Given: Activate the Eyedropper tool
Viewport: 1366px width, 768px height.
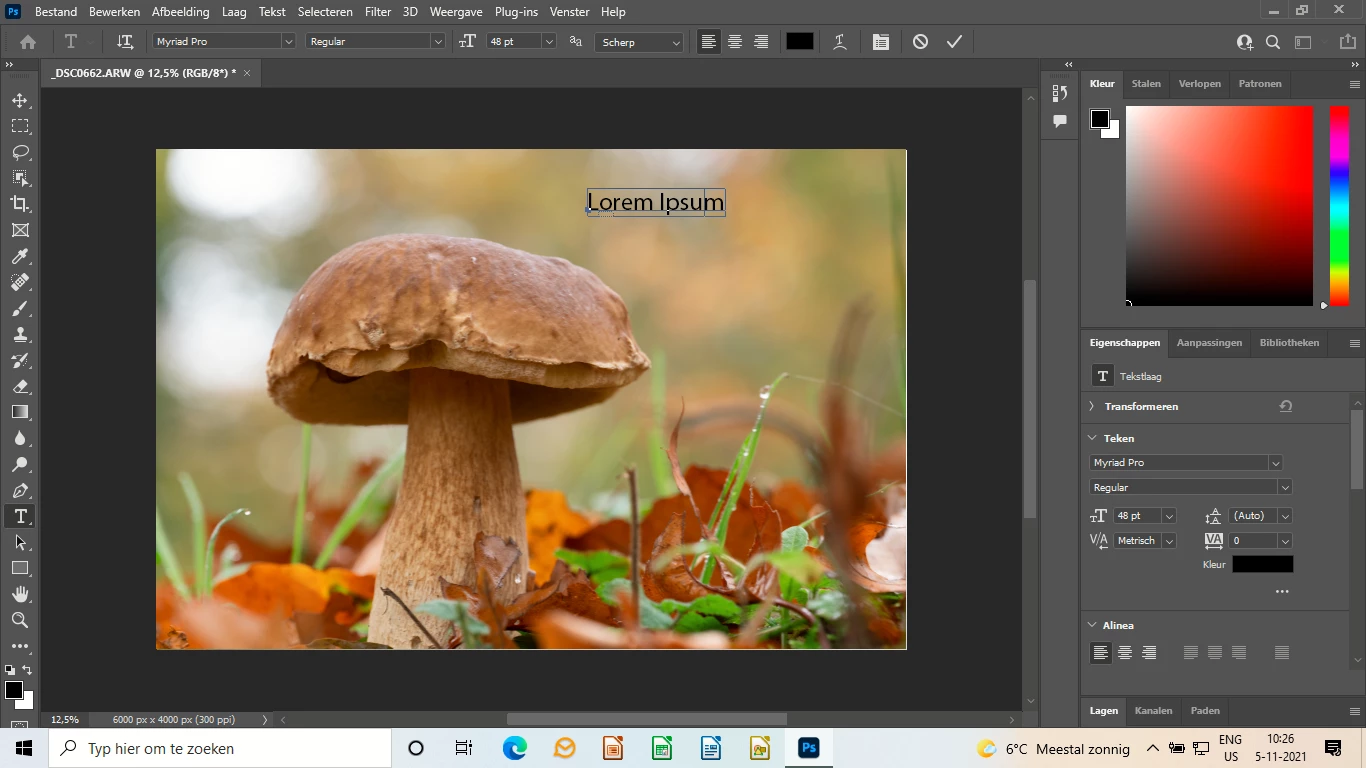Looking at the screenshot, I should pos(20,256).
